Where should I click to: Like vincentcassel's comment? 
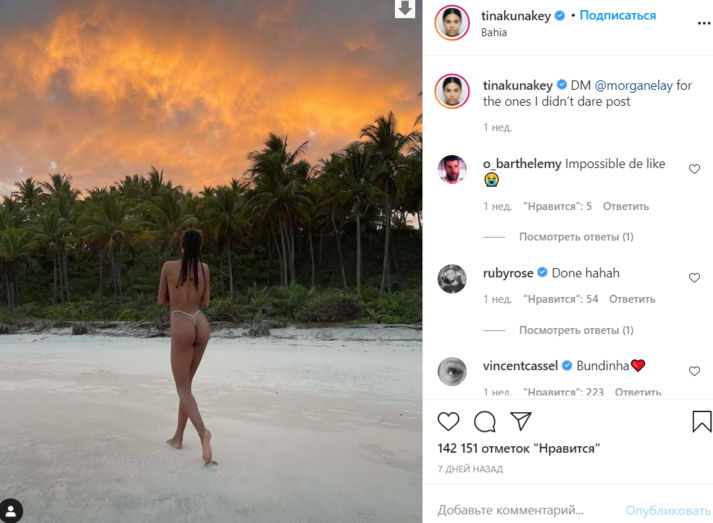(x=695, y=371)
